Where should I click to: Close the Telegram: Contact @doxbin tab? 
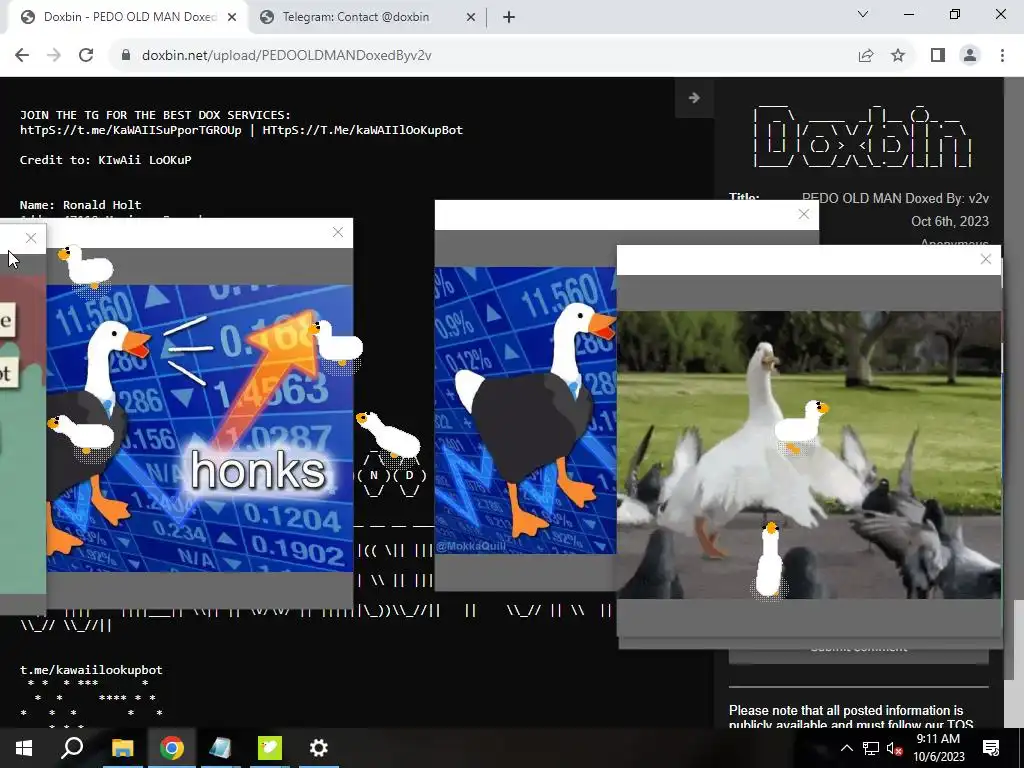tap(470, 18)
